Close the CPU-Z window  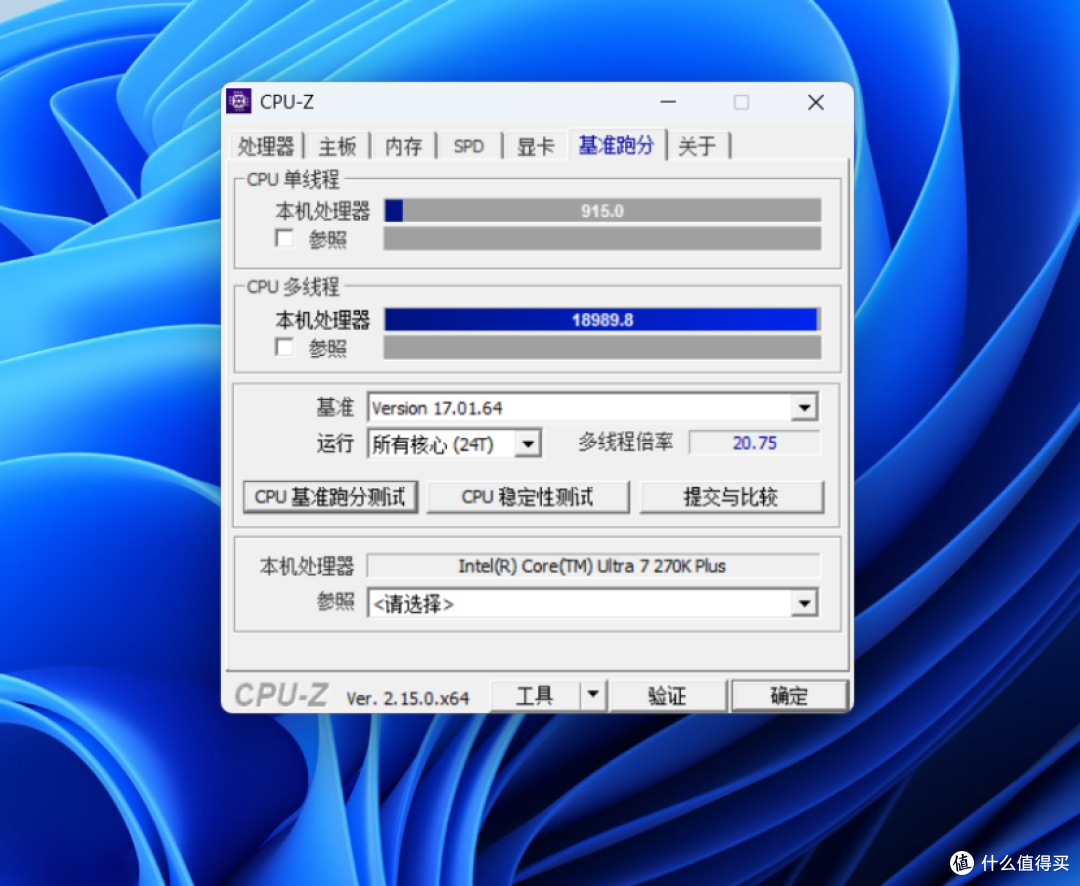816,102
